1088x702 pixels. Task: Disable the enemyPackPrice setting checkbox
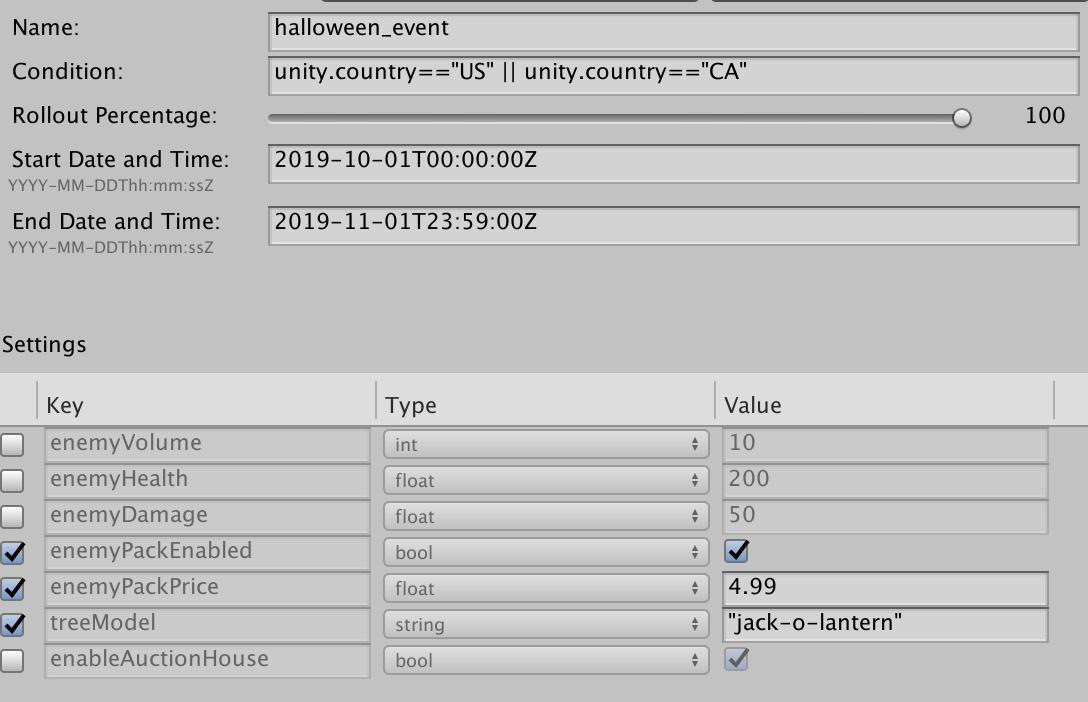13,588
